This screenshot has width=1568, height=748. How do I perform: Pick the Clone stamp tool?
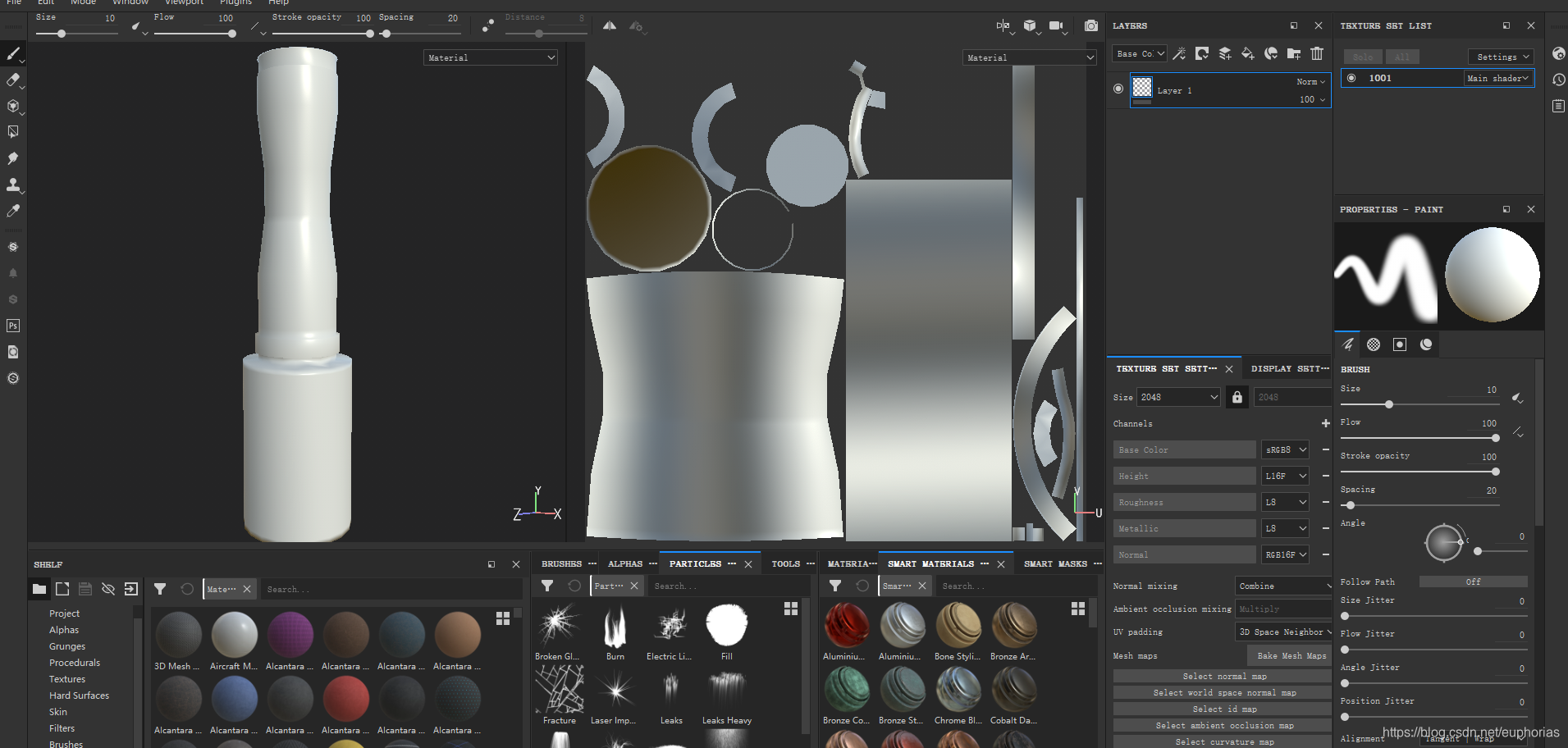[12, 185]
